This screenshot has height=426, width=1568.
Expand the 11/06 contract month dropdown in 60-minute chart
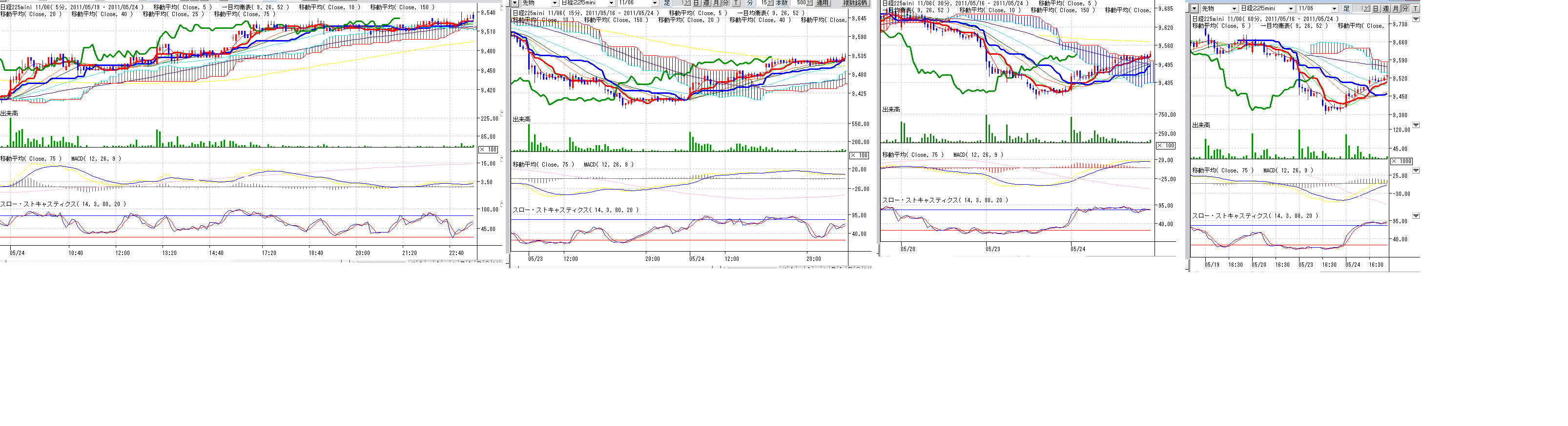point(1334,8)
